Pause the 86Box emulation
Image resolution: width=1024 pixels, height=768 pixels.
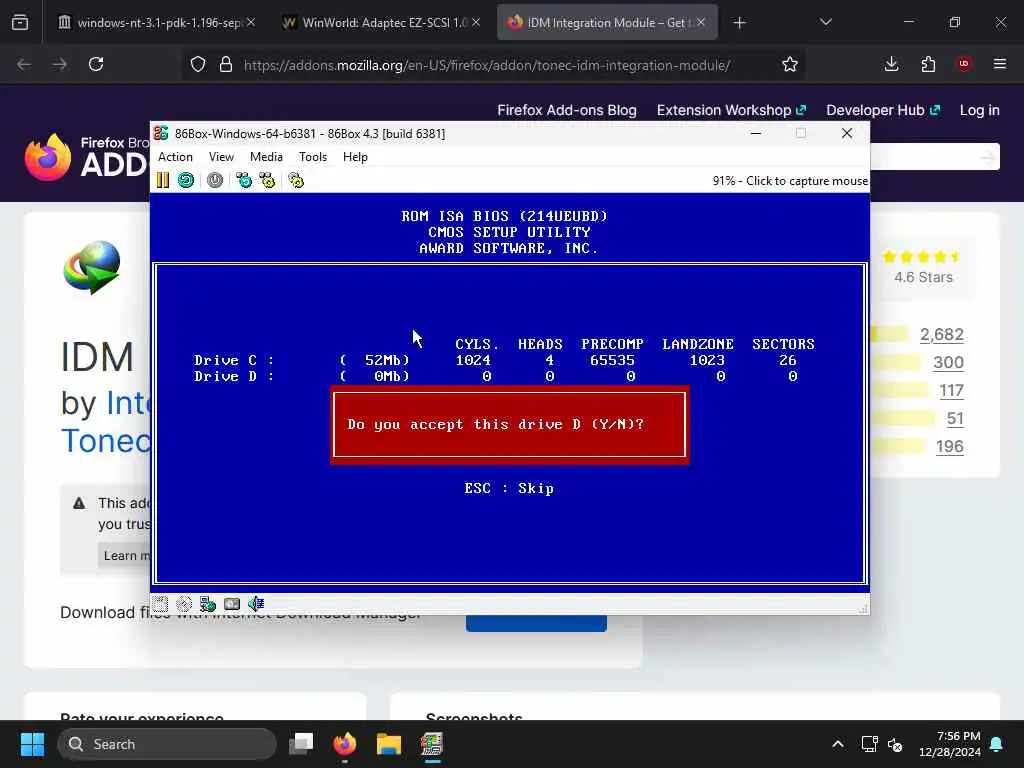click(x=163, y=180)
